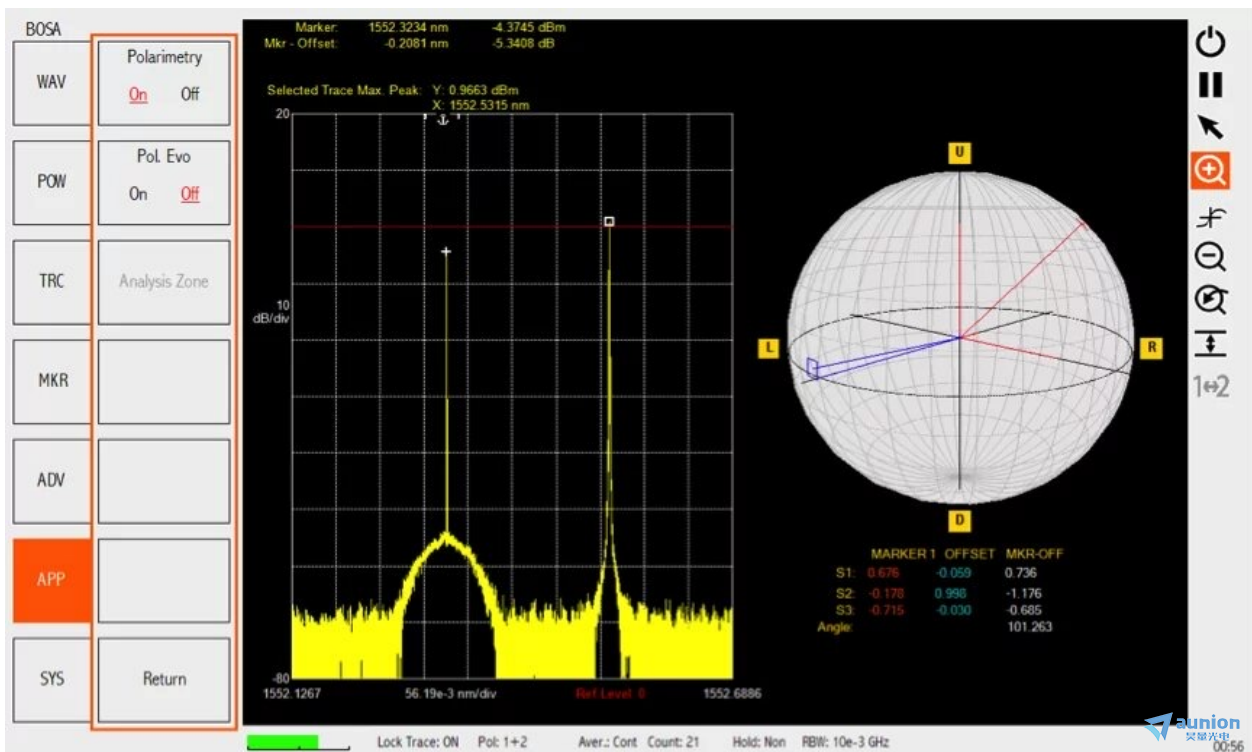Pause the measurement sweep
The height and width of the screenshot is (752, 1252).
coord(1210,85)
